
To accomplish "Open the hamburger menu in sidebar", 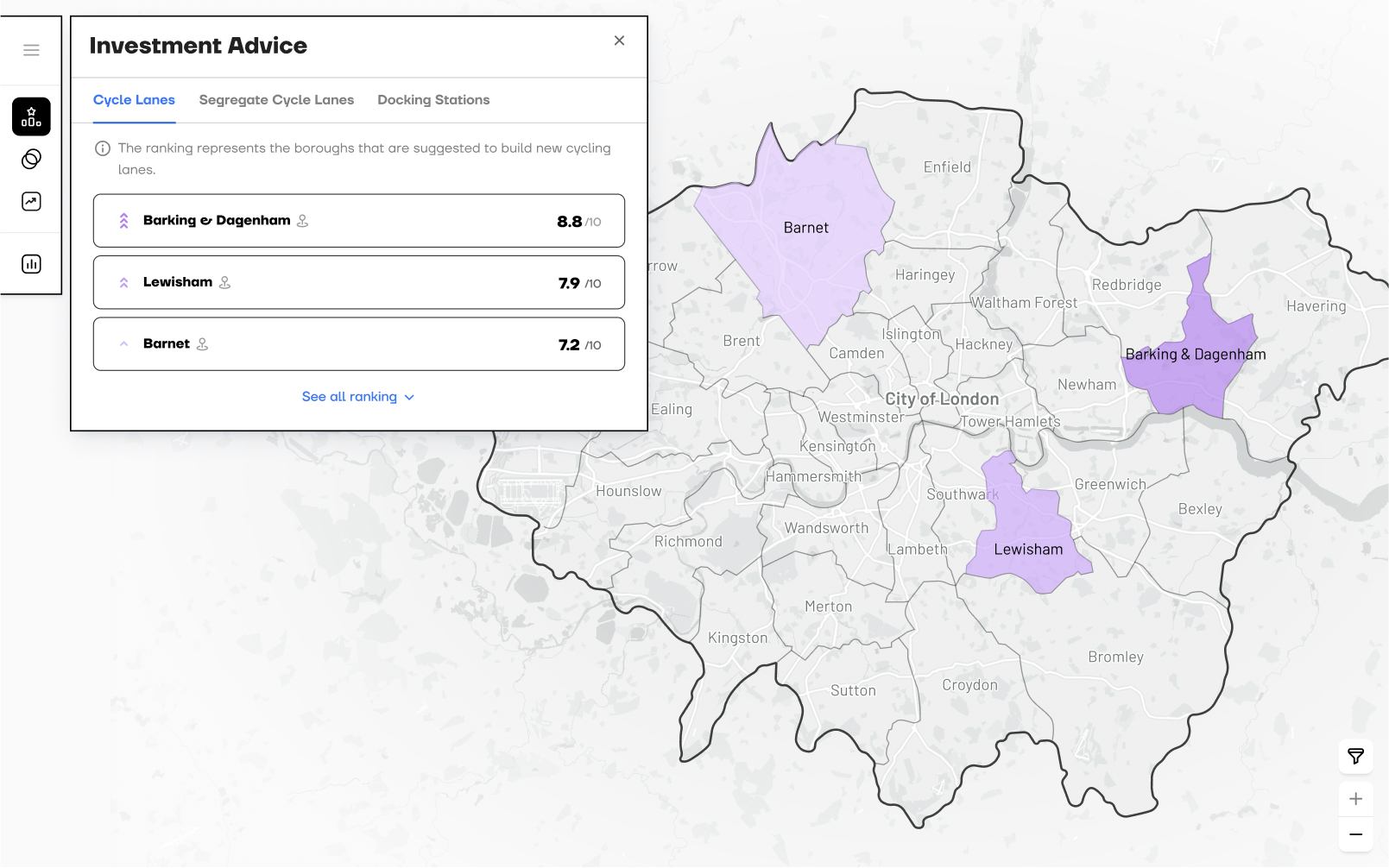I will [x=31, y=50].
